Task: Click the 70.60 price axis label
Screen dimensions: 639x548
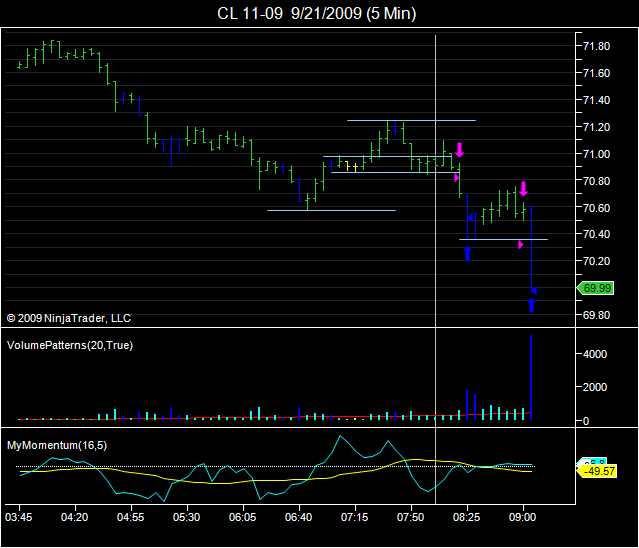Action: pyautogui.click(x=596, y=208)
